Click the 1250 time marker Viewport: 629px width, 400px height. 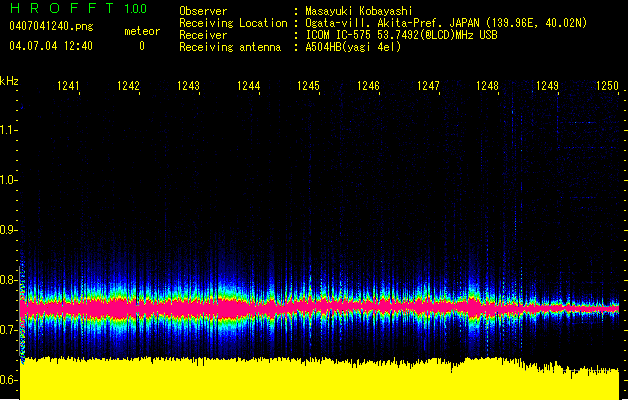(607, 87)
